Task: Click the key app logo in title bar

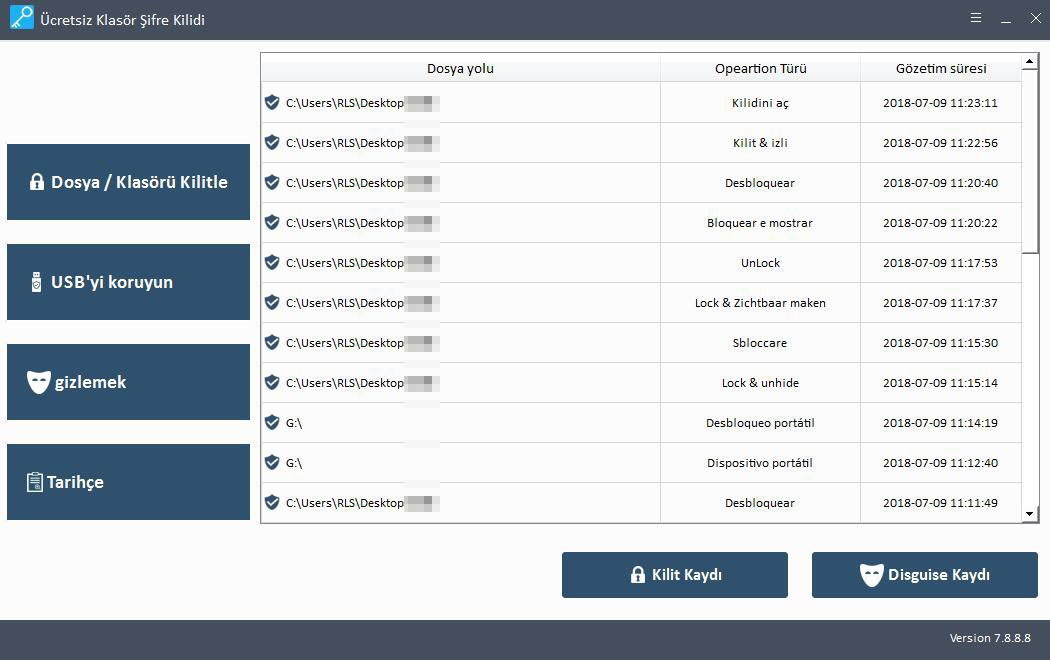Action: (x=22, y=18)
